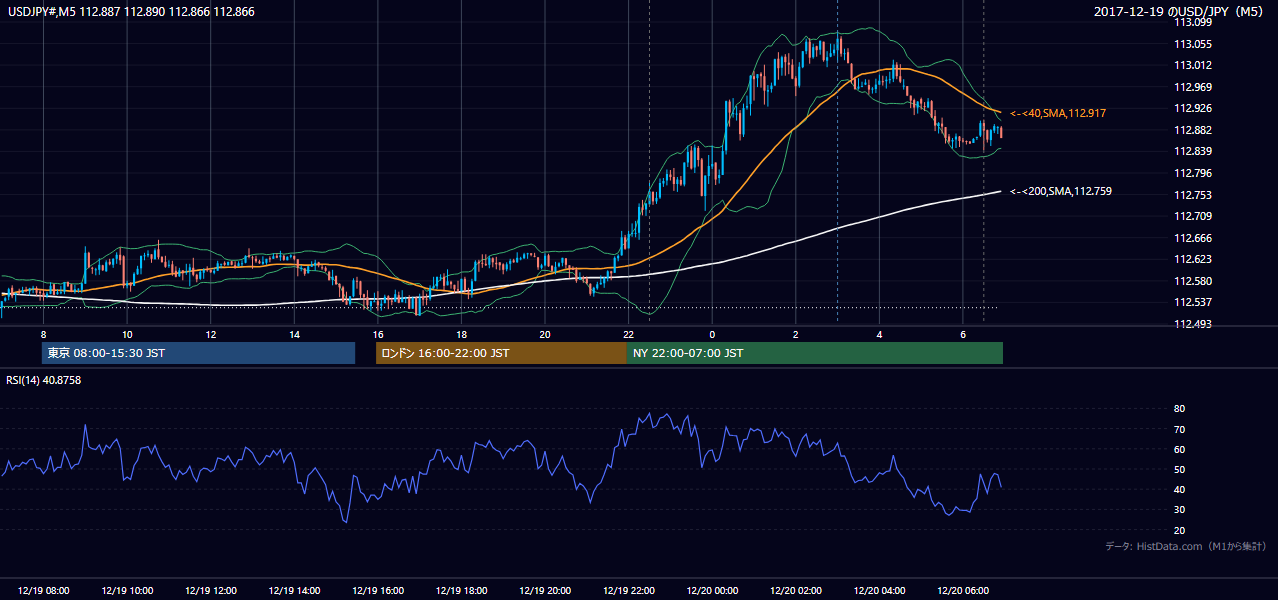The width and height of the screenshot is (1278, 600).
Task: Click RSI scale value 70
Action: [x=1179, y=429]
